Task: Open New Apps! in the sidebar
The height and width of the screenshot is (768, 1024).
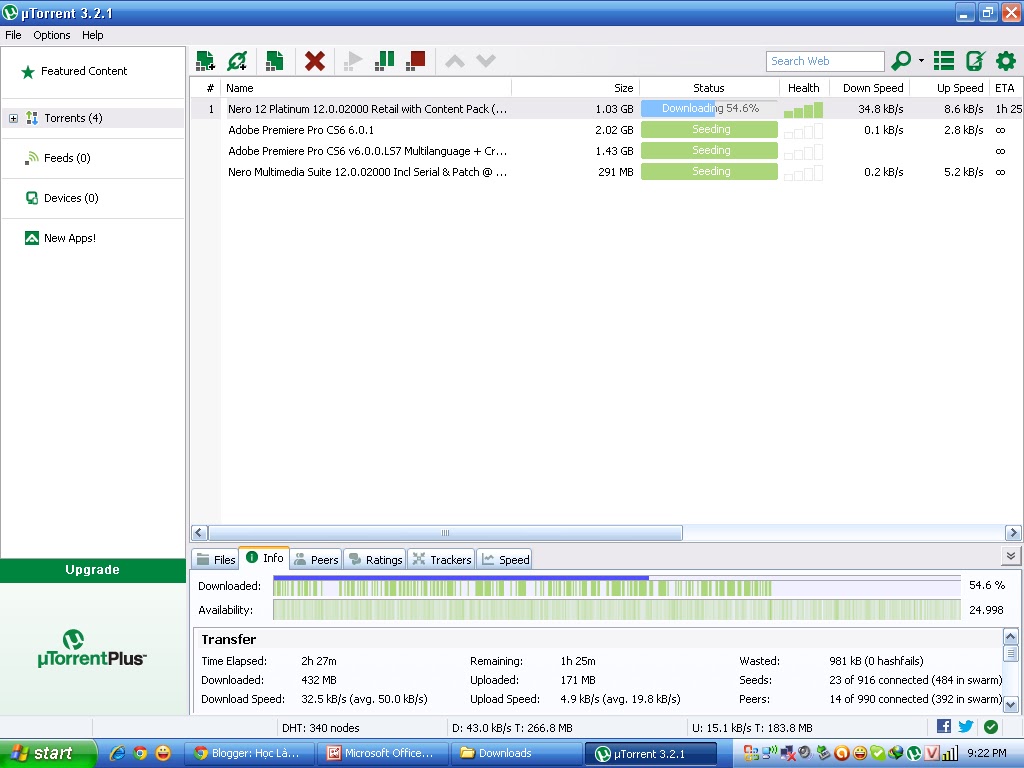Action: (69, 238)
